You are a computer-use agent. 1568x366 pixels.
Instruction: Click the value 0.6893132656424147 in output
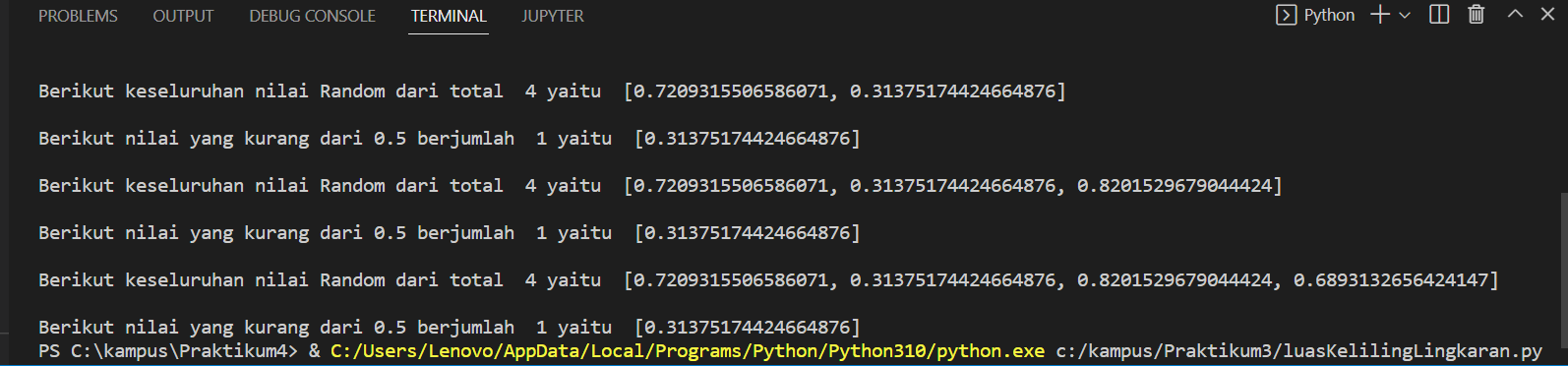(x=1391, y=280)
